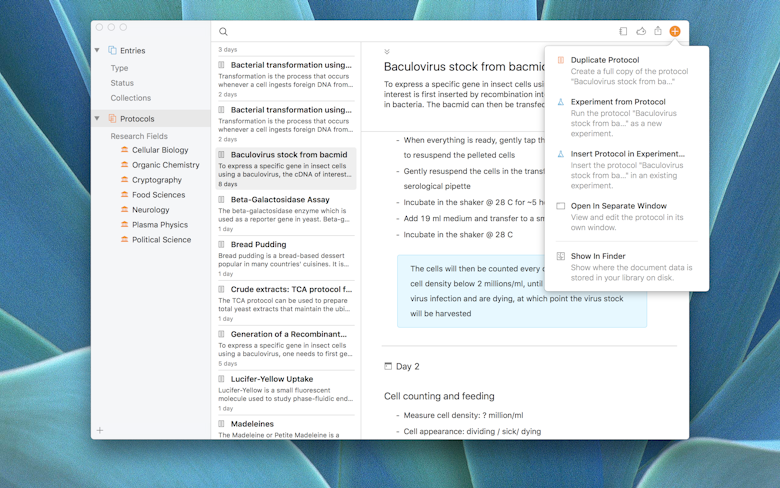Click icon beside Lucifer-Yellow Uptake
This screenshot has height=488, width=780.
[x=221, y=379]
